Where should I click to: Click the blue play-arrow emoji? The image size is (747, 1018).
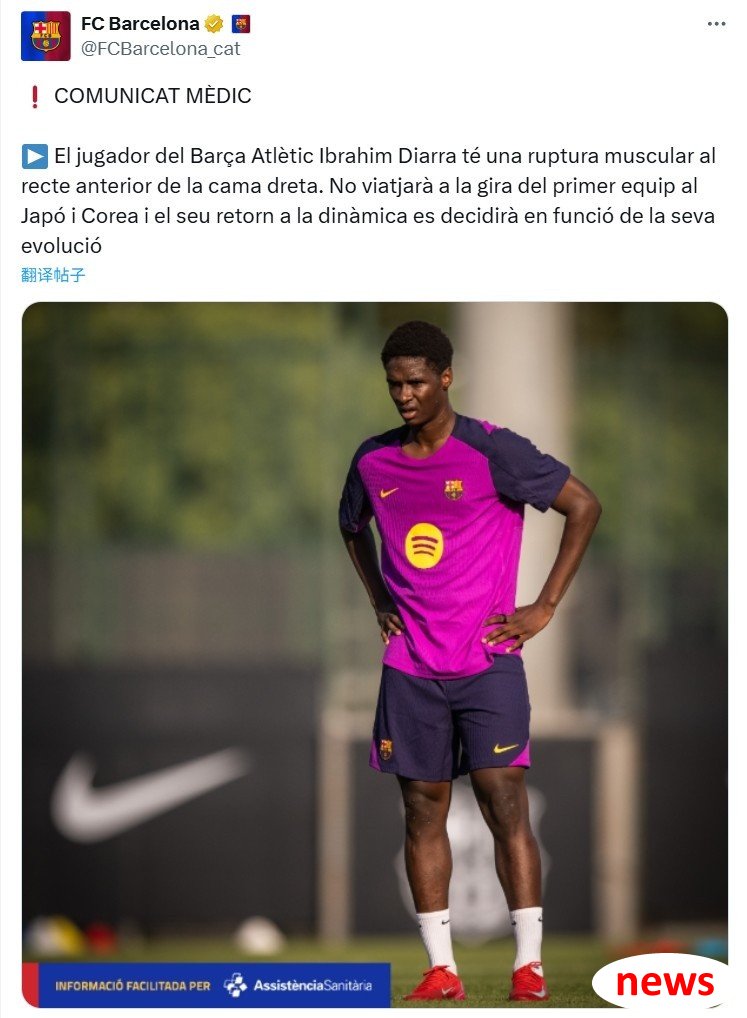[34, 156]
